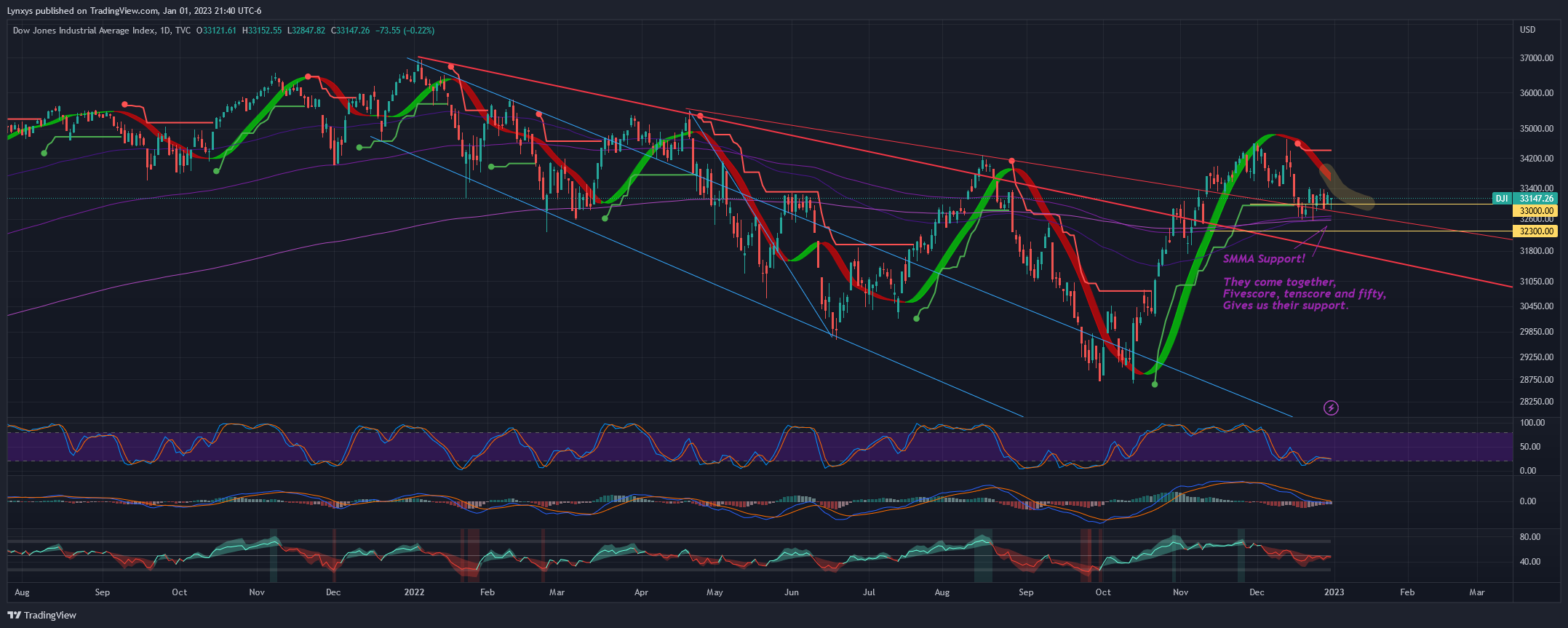
Task: Click the 35000.00 price axis label
Action: point(1537,129)
